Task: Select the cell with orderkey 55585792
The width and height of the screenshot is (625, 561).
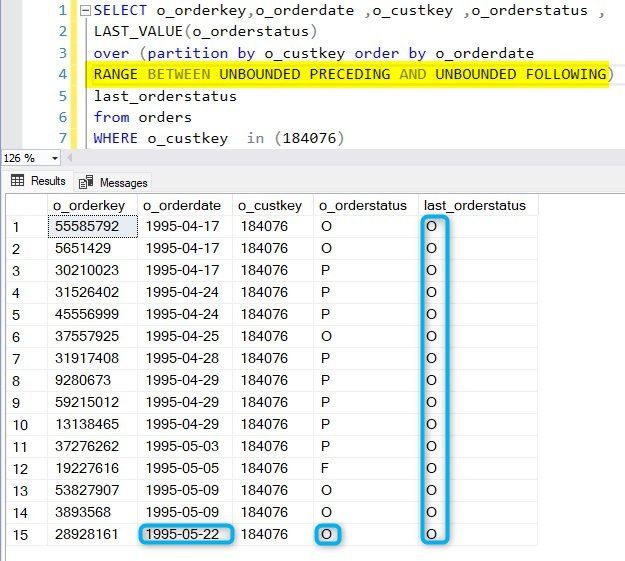Action: coord(92,226)
